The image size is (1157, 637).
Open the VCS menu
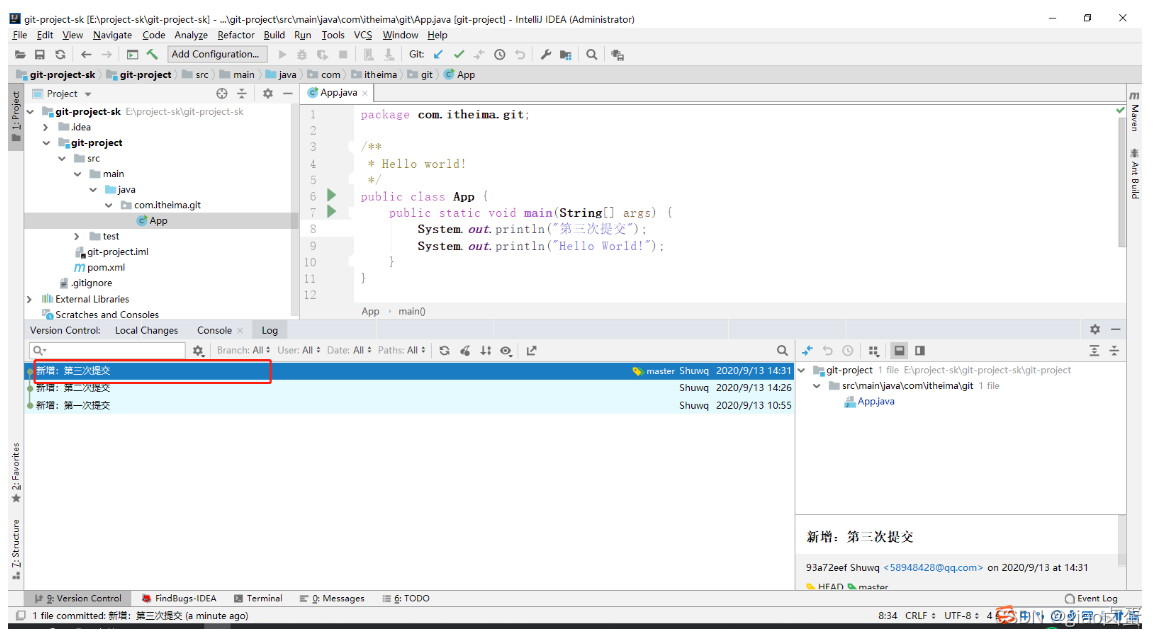tap(363, 35)
